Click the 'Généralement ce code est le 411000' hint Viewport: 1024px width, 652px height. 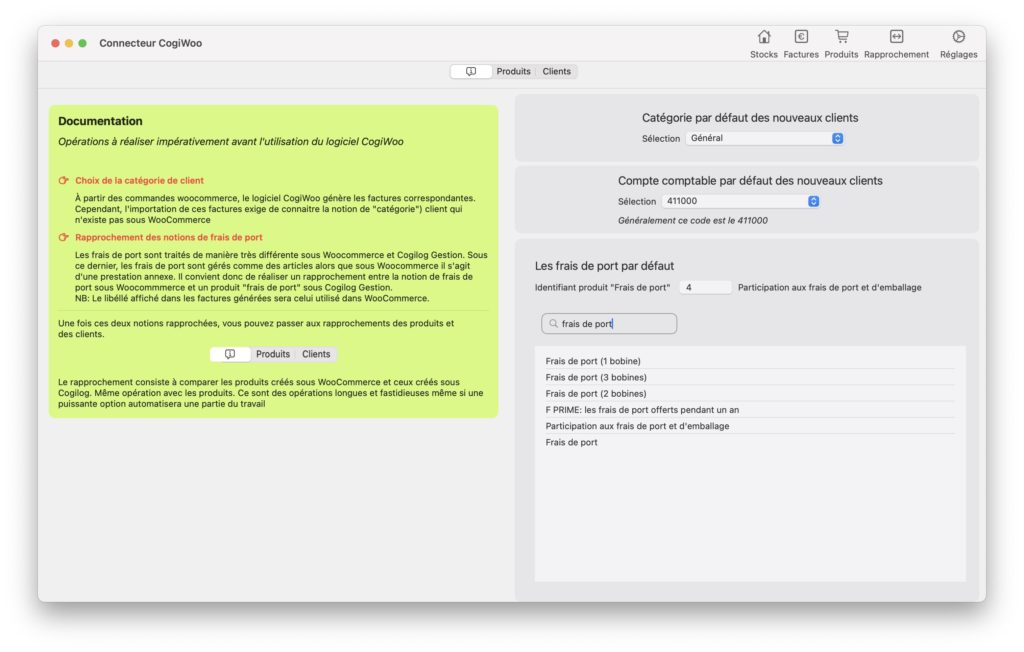pyautogui.click(x=692, y=221)
